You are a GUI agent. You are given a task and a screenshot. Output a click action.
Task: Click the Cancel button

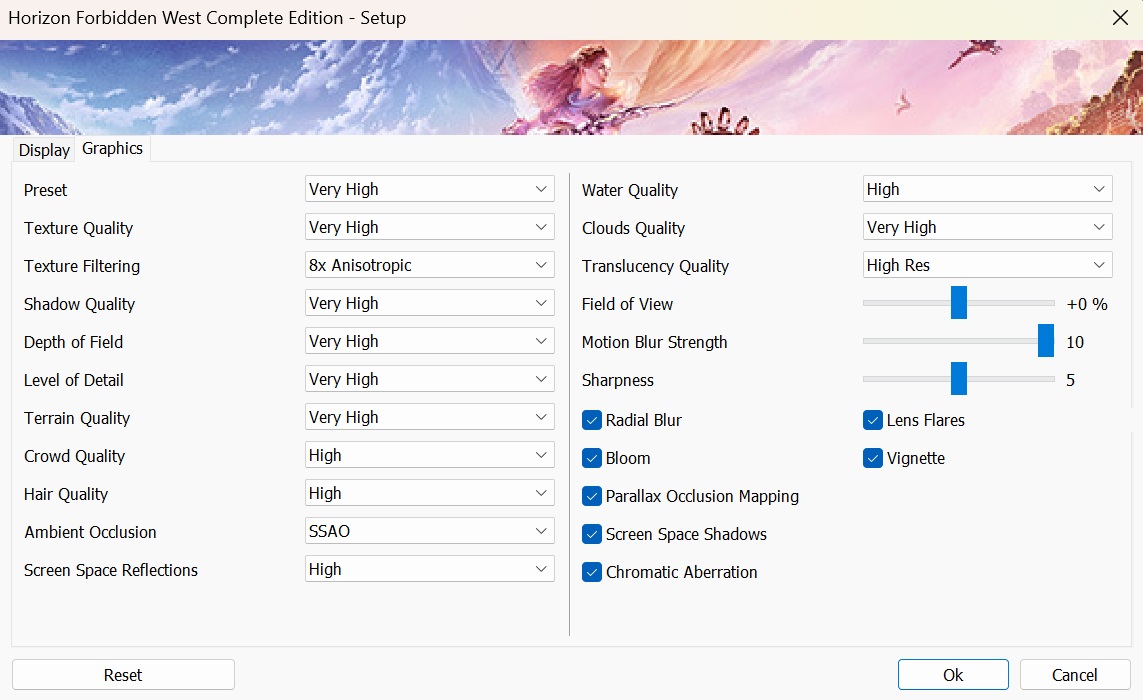pos(1075,675)
